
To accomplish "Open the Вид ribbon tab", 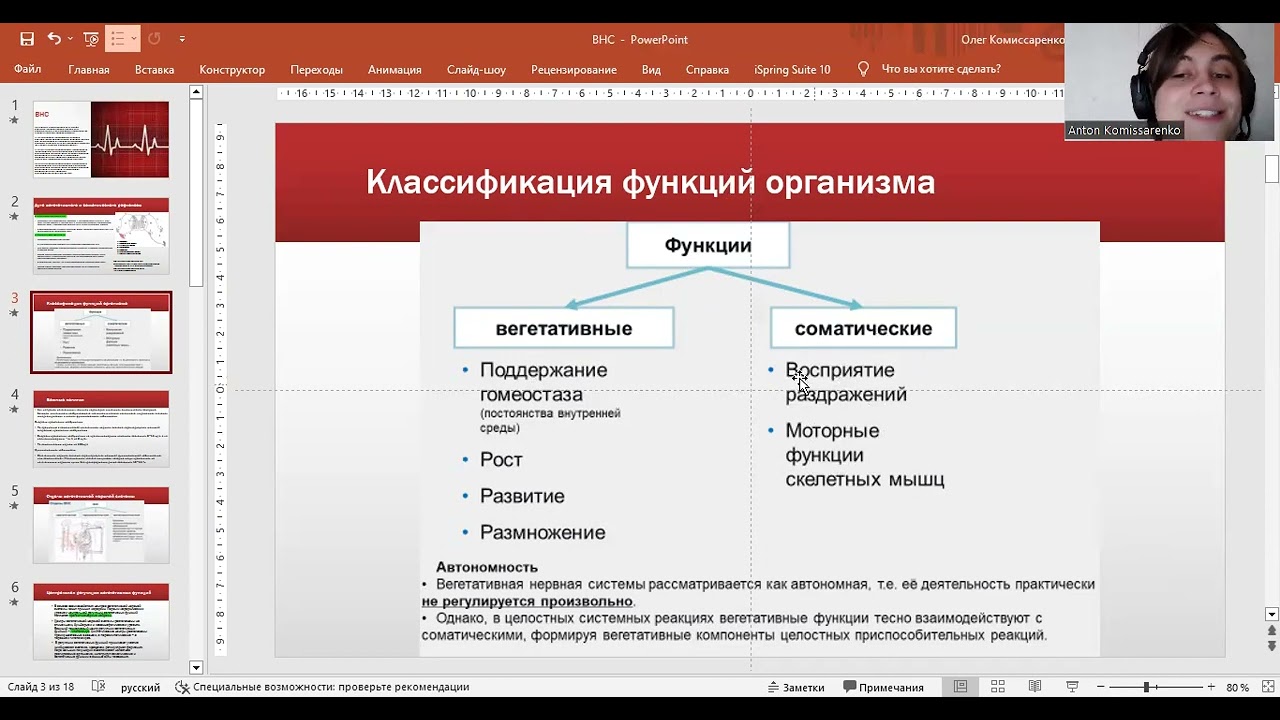I will pyautogui.click(x=651, y=70).
